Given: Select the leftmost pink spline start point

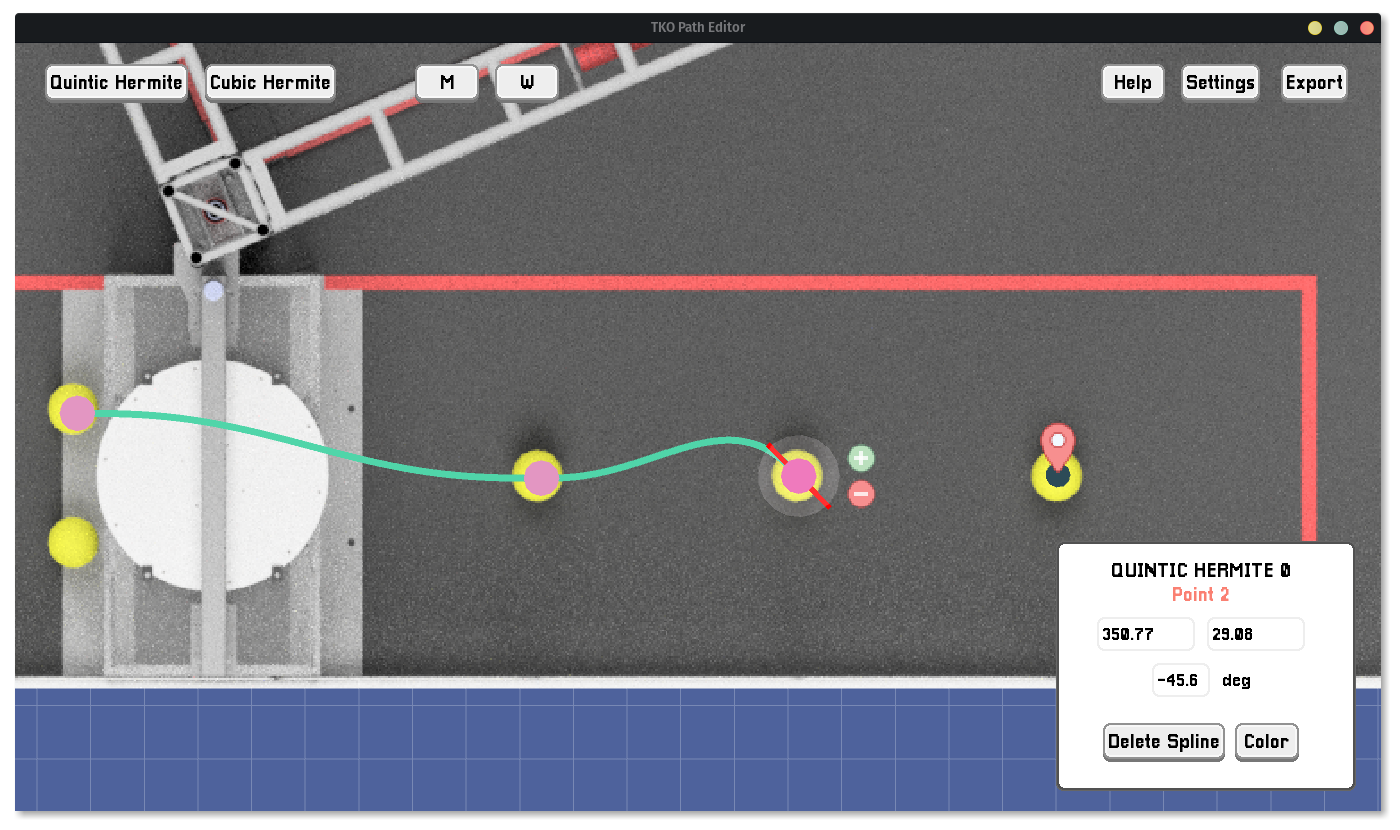Looking at the screenshot, I should [77, 413].
